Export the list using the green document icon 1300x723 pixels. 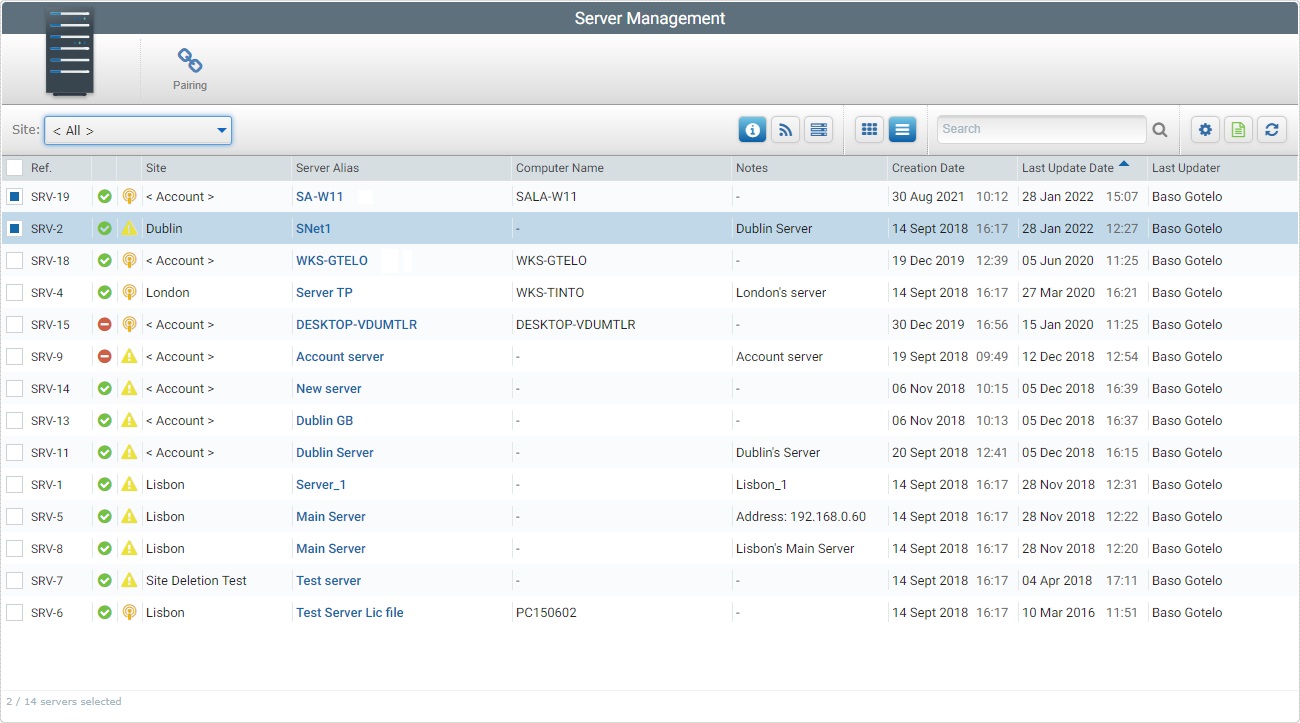point(1238,129)
